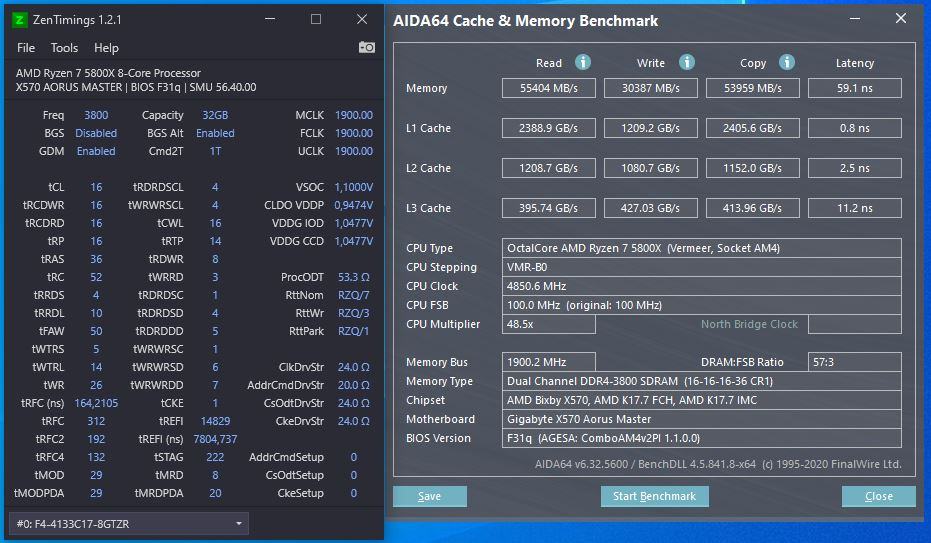Select L3 Cache Read value 395.74 GB/s

tap(549, 208)
